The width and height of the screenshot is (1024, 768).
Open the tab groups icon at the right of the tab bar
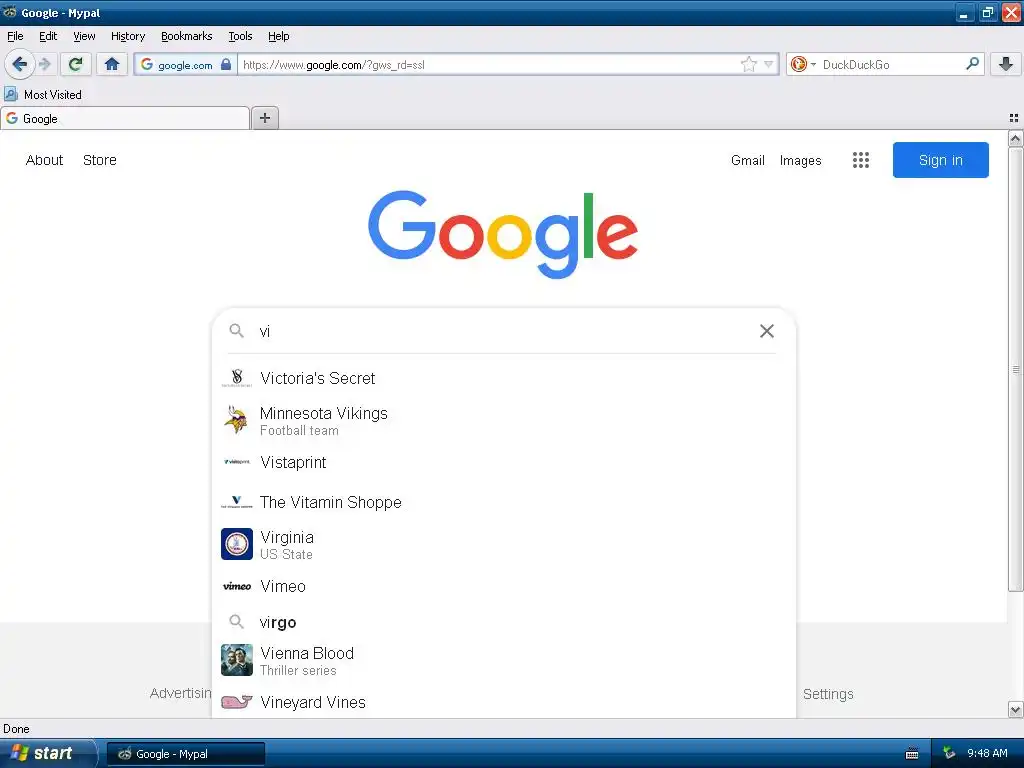1014,118
